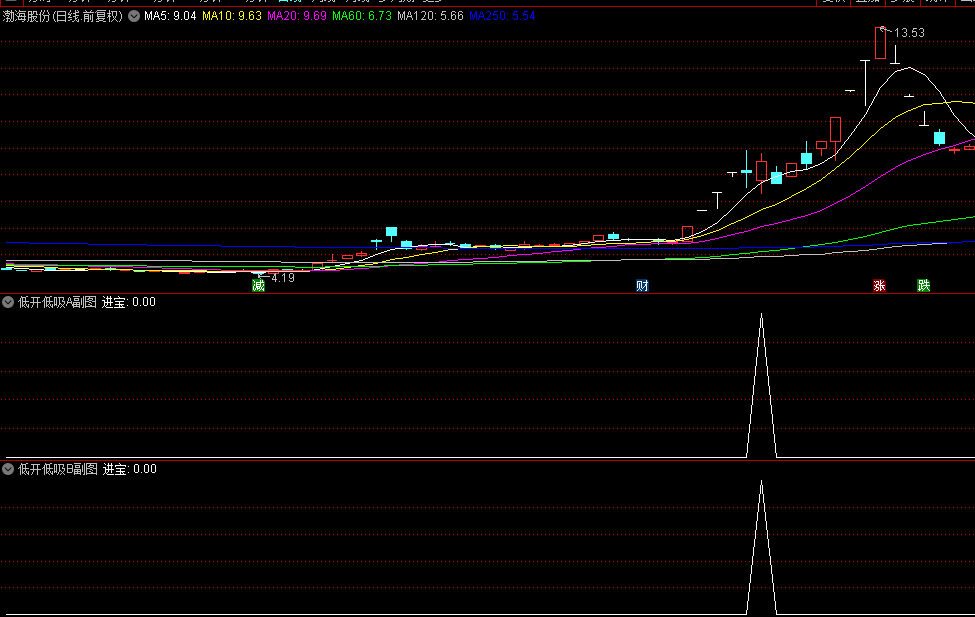Expand the 低开低吸A副图 indicator menu arrow
Viewport: 975px width, 617px height.
[8, 302]
